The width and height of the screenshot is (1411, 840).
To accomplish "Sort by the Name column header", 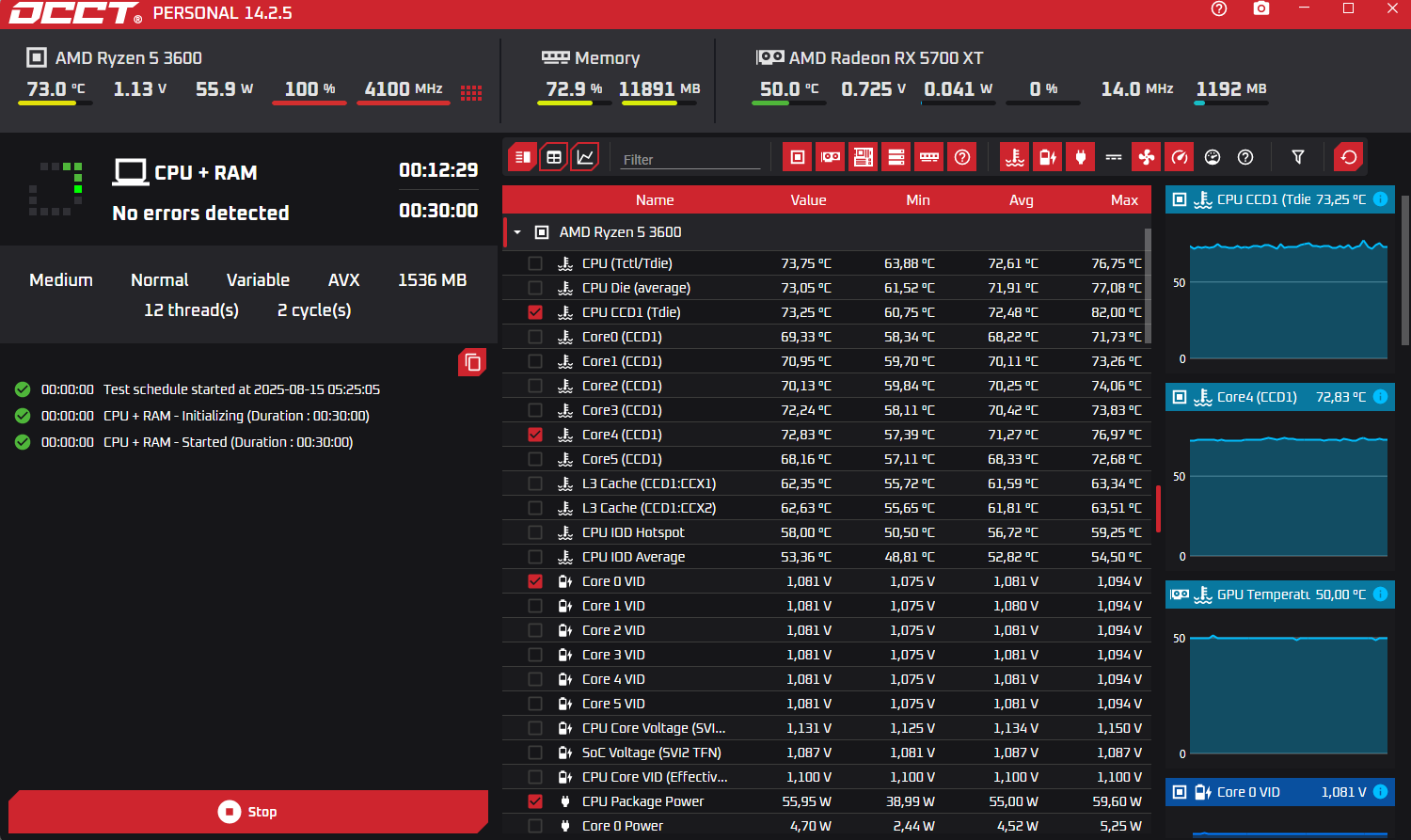I will (655, 200).
